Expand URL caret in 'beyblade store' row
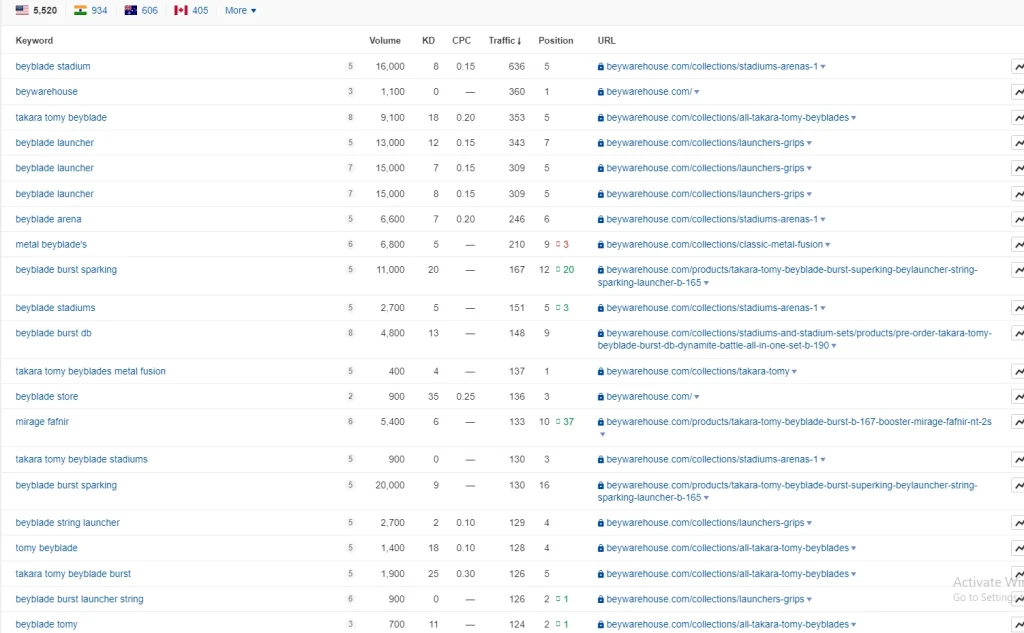The image size is (1024, 633). [x=697, y=397]
